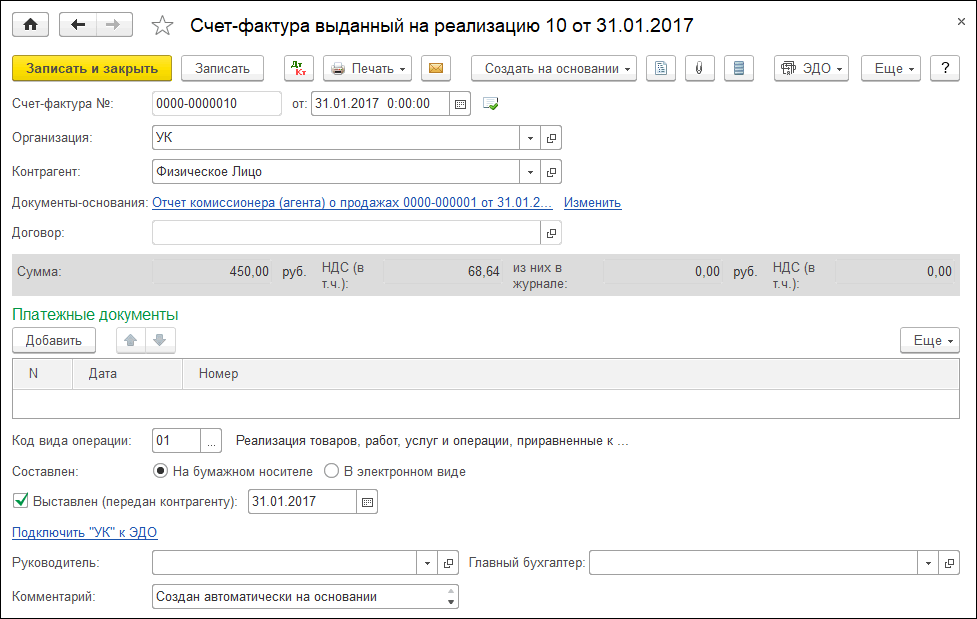Open attached files with paperclip icon

pos(699,68)
